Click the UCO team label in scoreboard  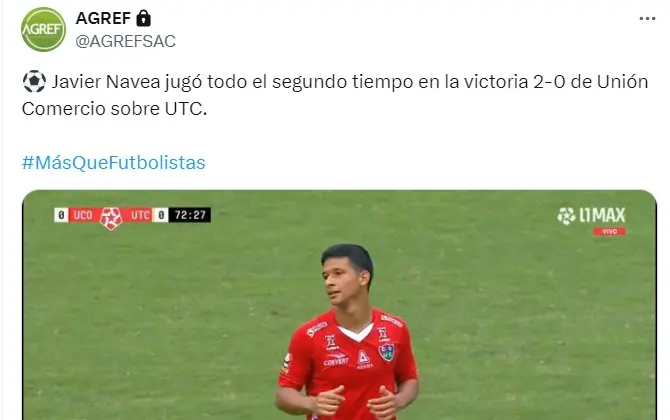[83, 215]
